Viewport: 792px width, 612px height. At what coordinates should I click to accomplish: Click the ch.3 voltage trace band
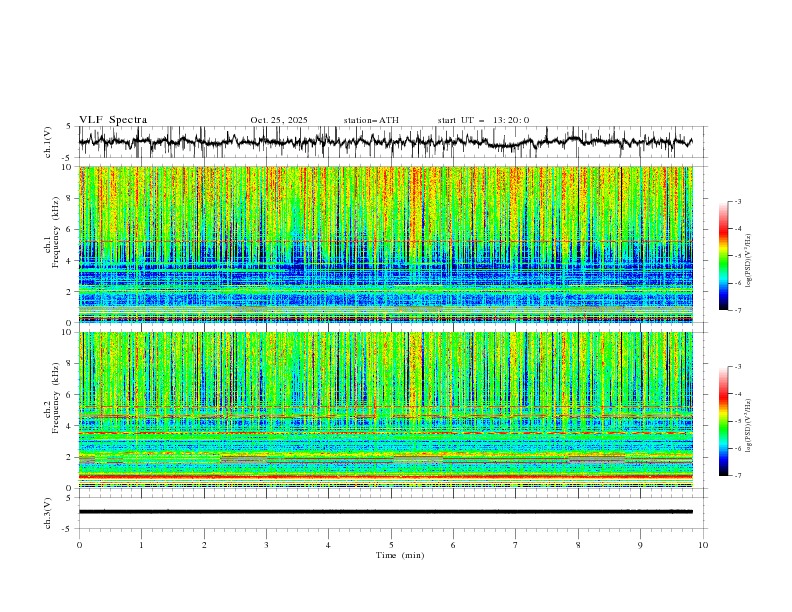point(386,512)
